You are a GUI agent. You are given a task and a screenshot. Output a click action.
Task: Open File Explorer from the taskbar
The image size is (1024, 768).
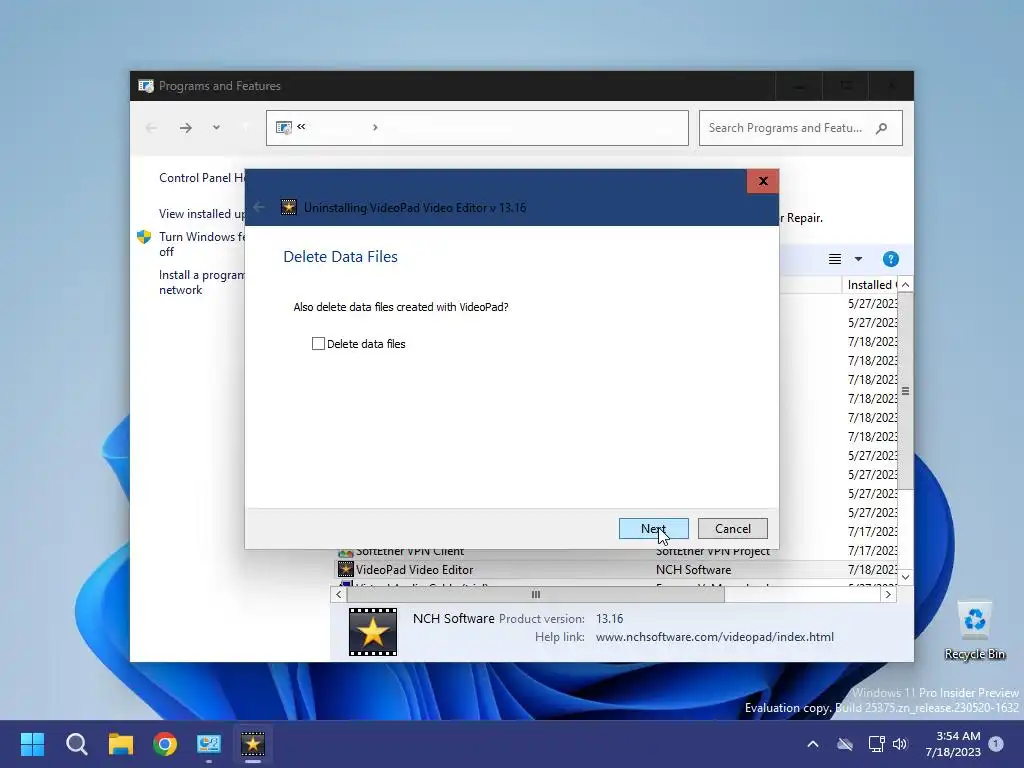click(x=121, y=744)
